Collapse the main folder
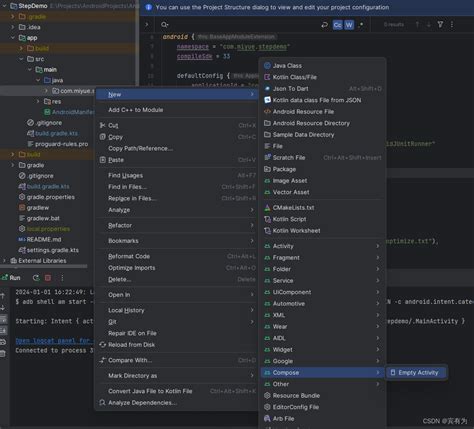This screenshot has width=474, height=429. 29,69
